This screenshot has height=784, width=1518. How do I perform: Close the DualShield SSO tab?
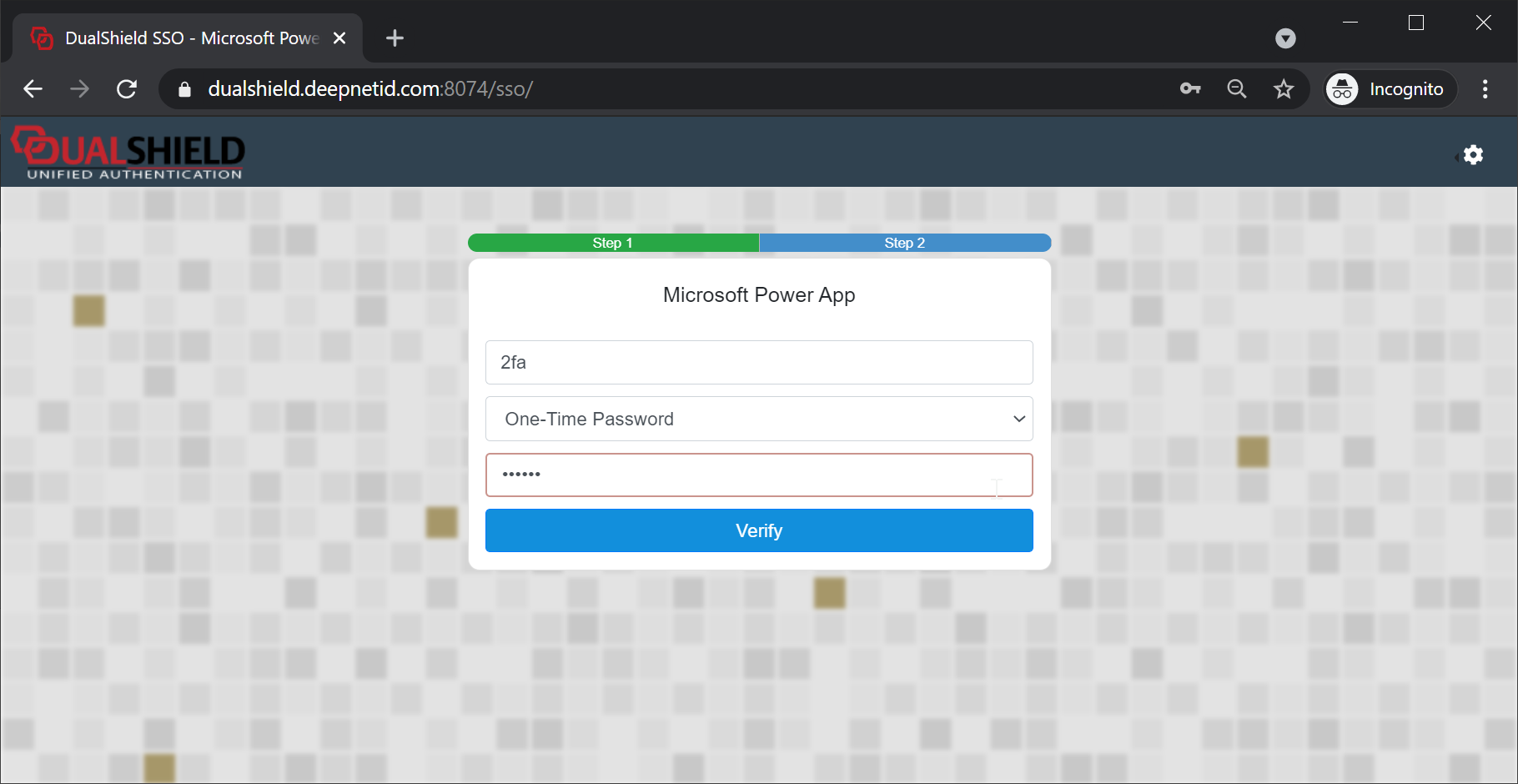[x=339, y=38]
